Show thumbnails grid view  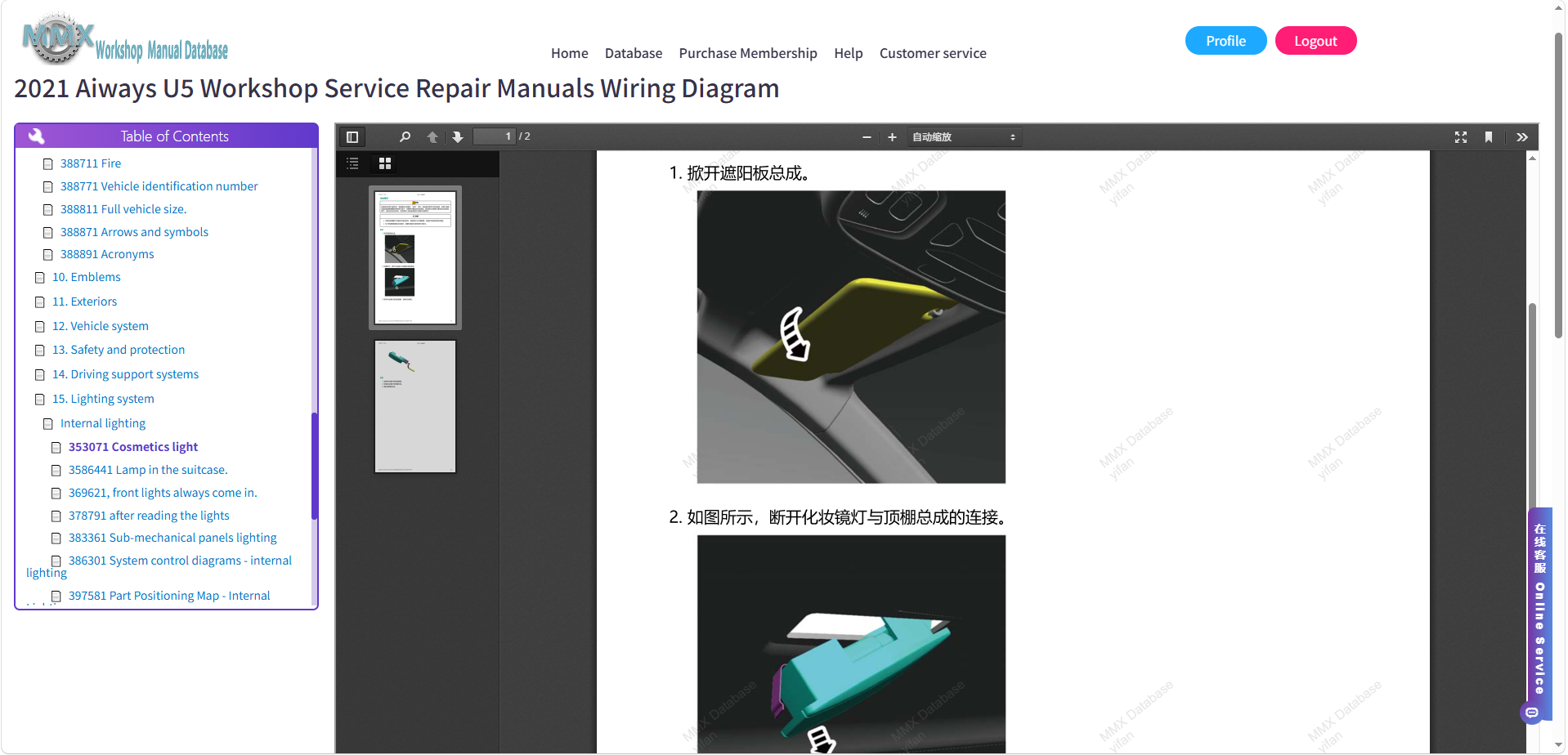[x=385, y=163]
